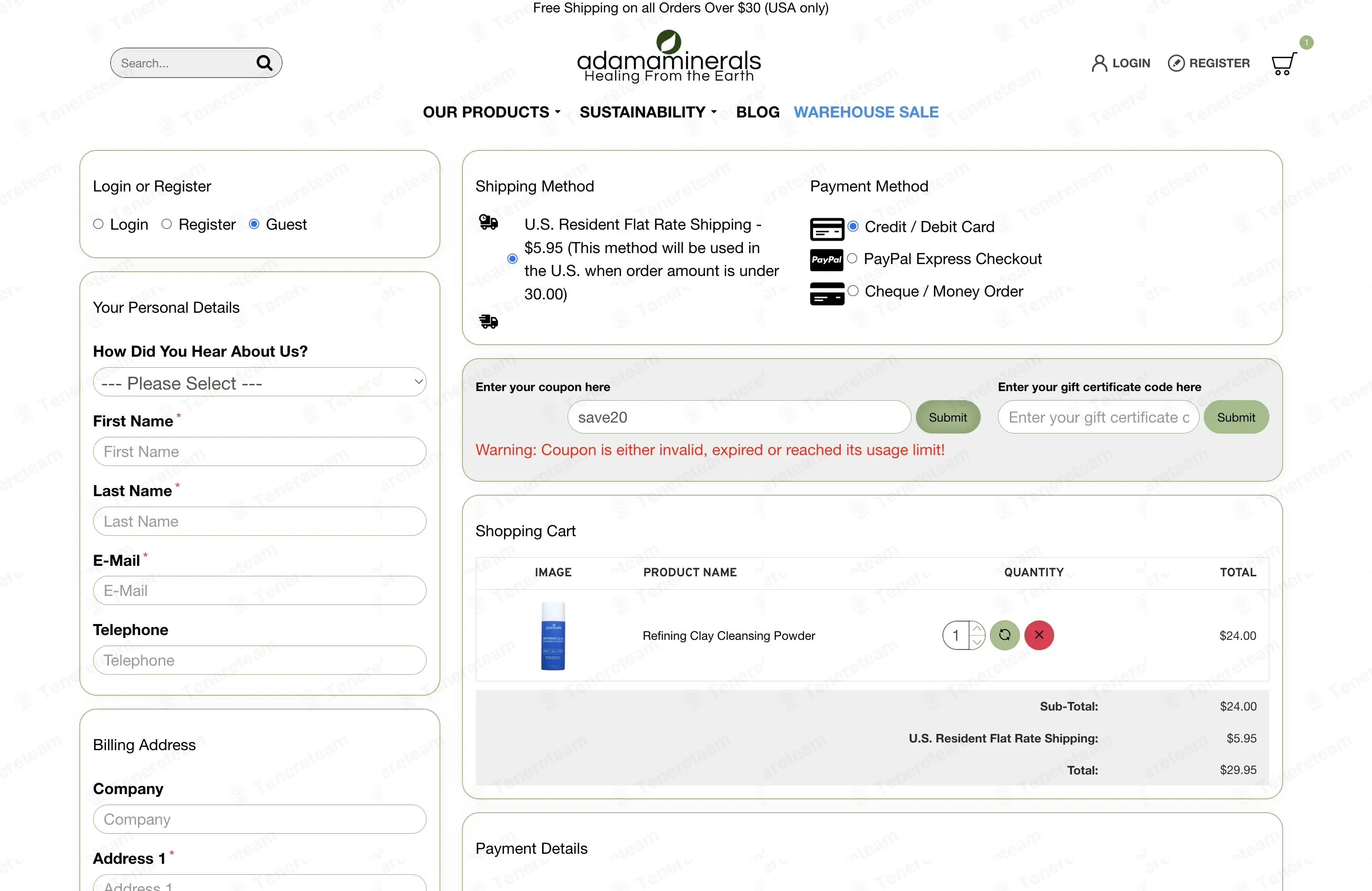Select the Guest radio option
Viewport: 1372px width, 891px height.
[254, 223]
